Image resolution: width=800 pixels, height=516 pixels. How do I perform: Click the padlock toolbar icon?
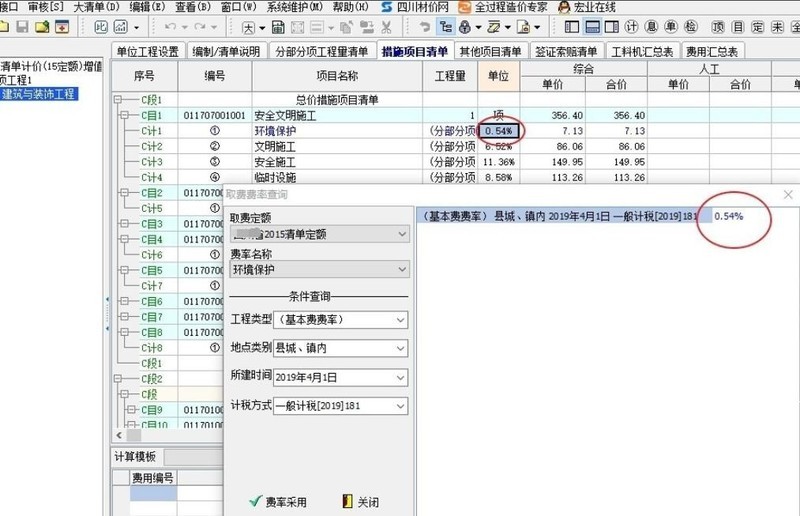click(x=464, y=27)
